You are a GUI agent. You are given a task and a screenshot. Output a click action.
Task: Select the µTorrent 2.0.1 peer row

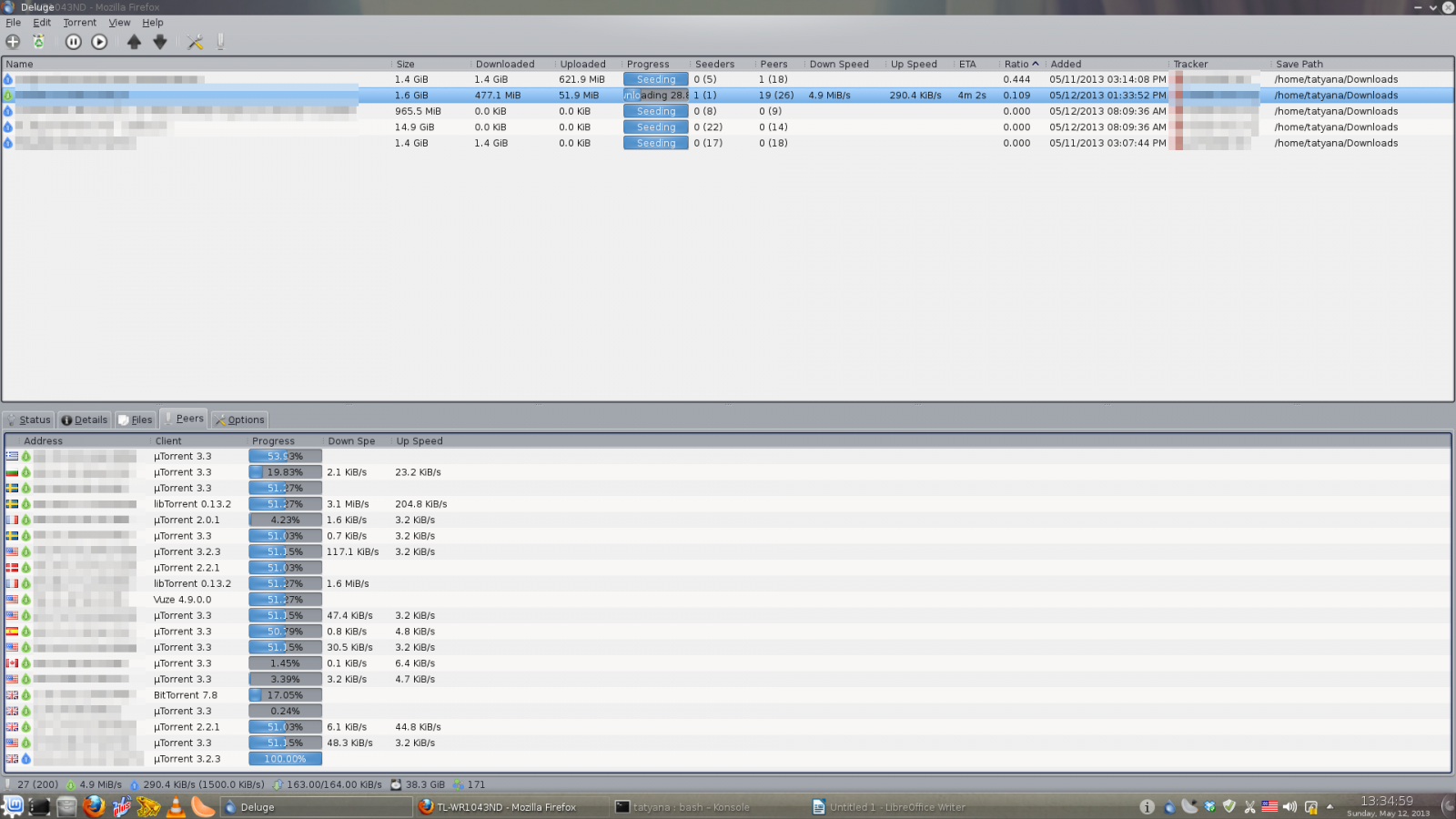pos(727,521)
